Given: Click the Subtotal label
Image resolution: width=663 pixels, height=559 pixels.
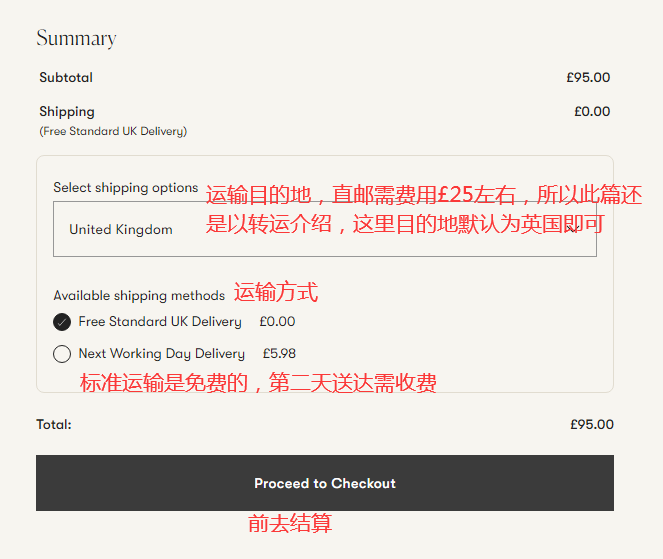Looking at the screenshot, I should click(66, 78).
